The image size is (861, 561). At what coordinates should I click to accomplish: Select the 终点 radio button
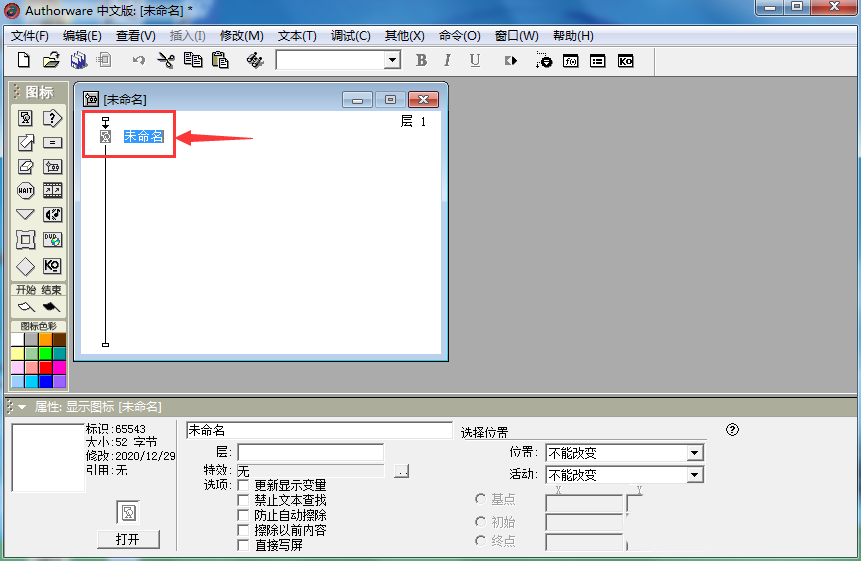tap(480, 541)
